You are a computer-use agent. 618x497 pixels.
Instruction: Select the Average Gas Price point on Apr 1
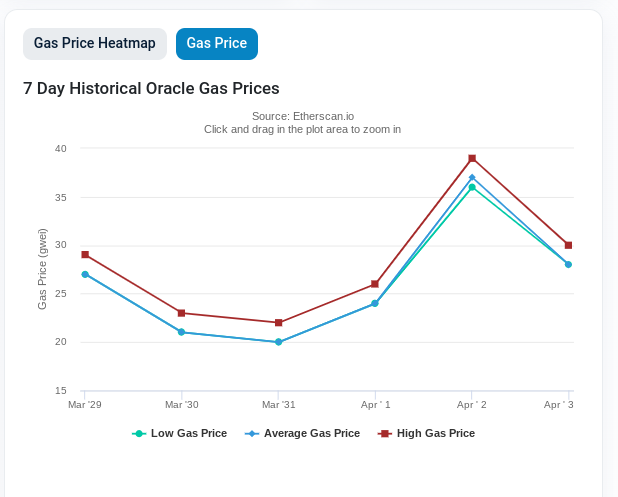(x=375, y=303)
